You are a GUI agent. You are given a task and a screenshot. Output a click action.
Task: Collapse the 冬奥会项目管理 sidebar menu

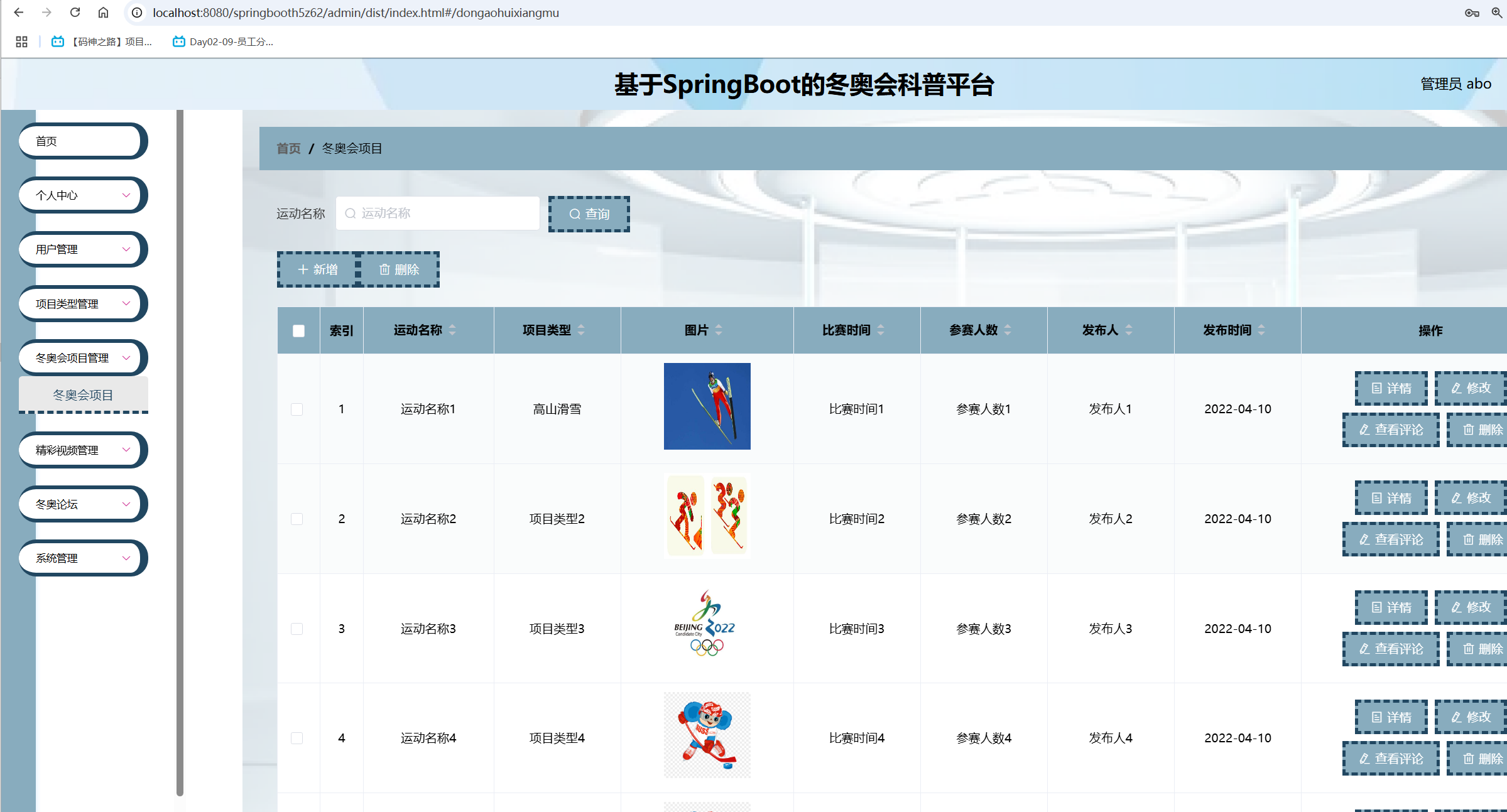82,358
